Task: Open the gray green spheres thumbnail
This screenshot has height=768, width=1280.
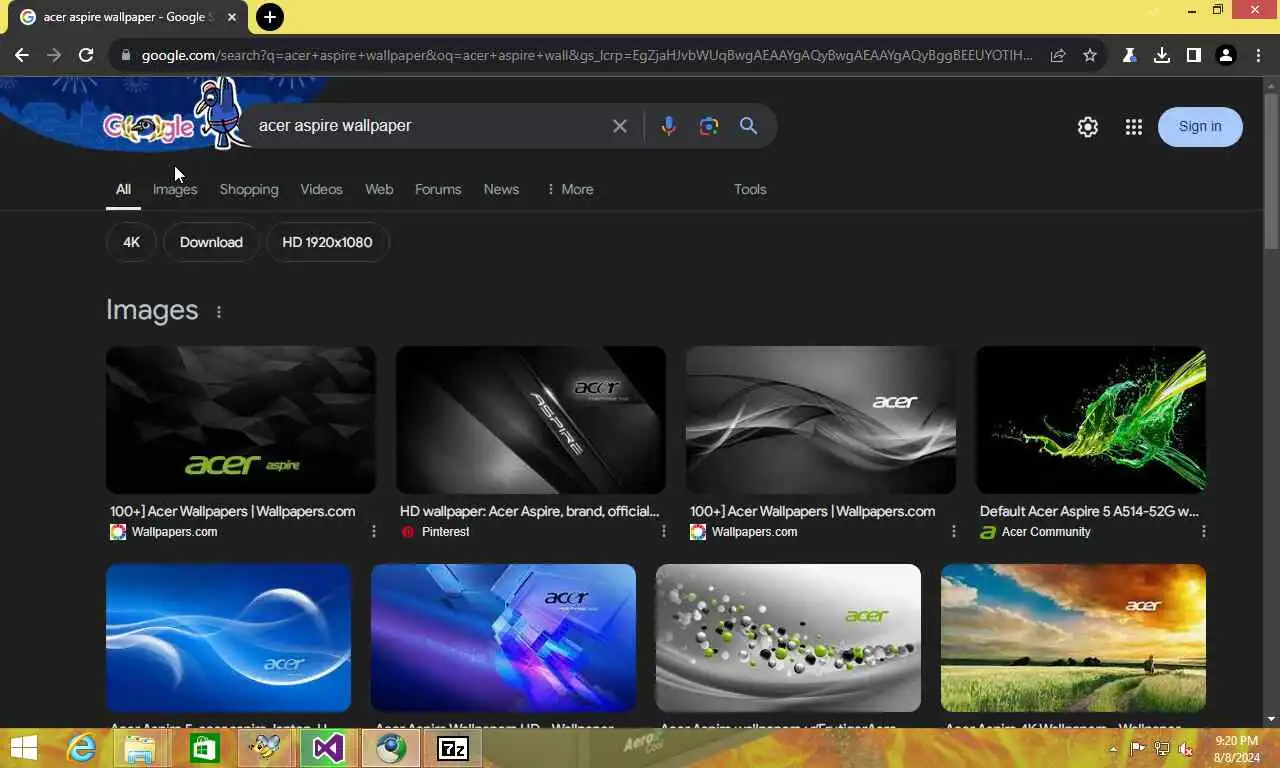Action: click(x=788, y=638)
